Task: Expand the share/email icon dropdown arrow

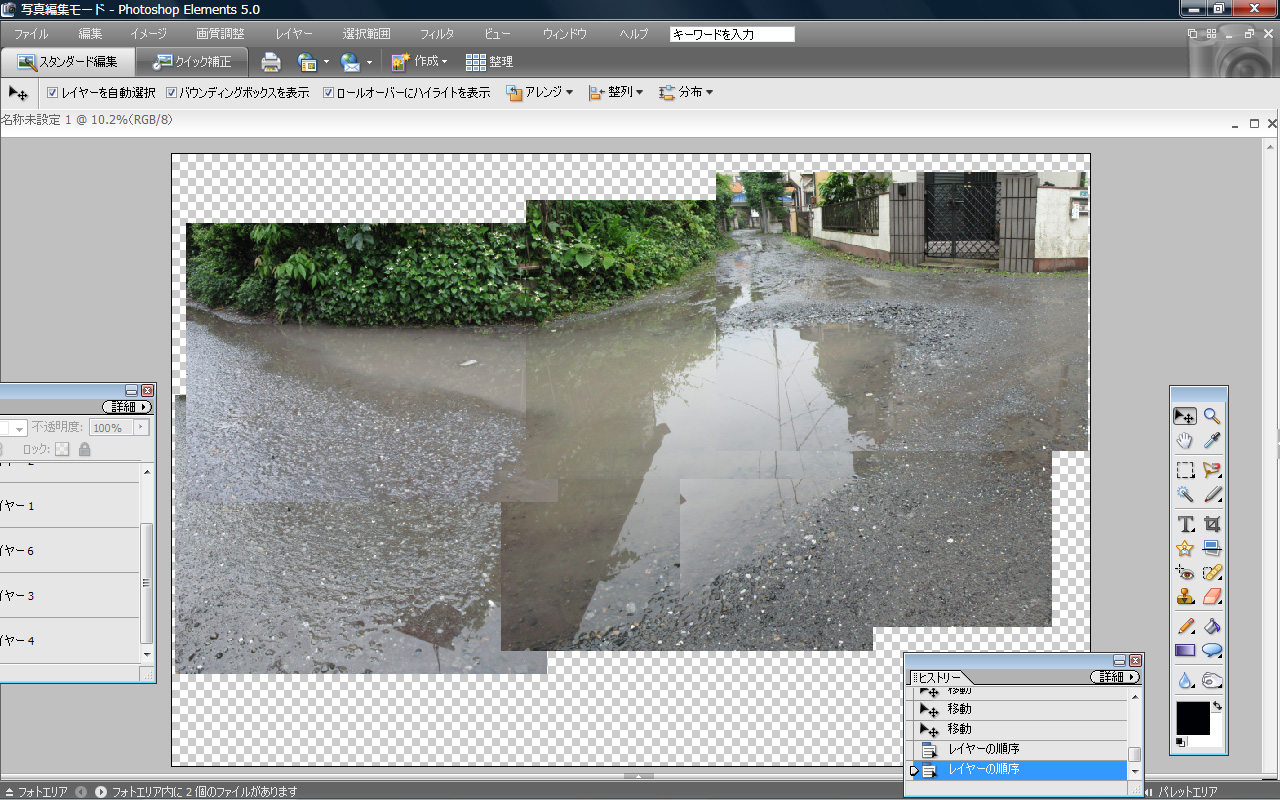Action: [369, 62]
